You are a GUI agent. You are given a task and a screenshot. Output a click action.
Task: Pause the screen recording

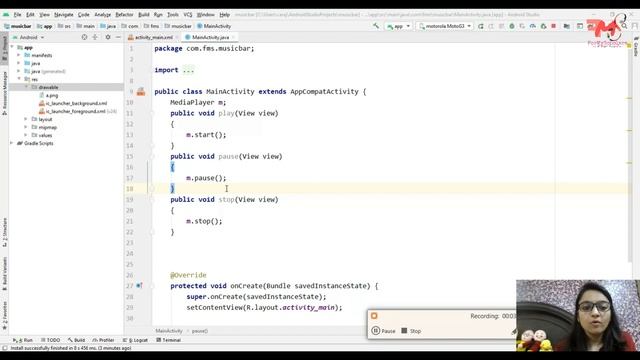coord(384,331)
